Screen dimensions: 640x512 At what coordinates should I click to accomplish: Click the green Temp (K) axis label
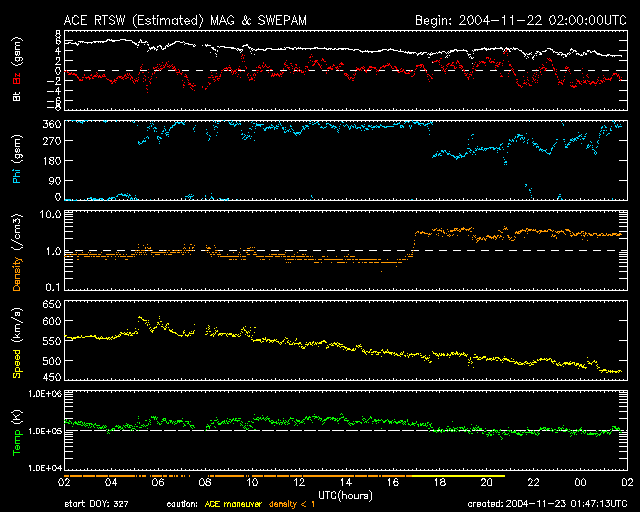tap(17, 428)
